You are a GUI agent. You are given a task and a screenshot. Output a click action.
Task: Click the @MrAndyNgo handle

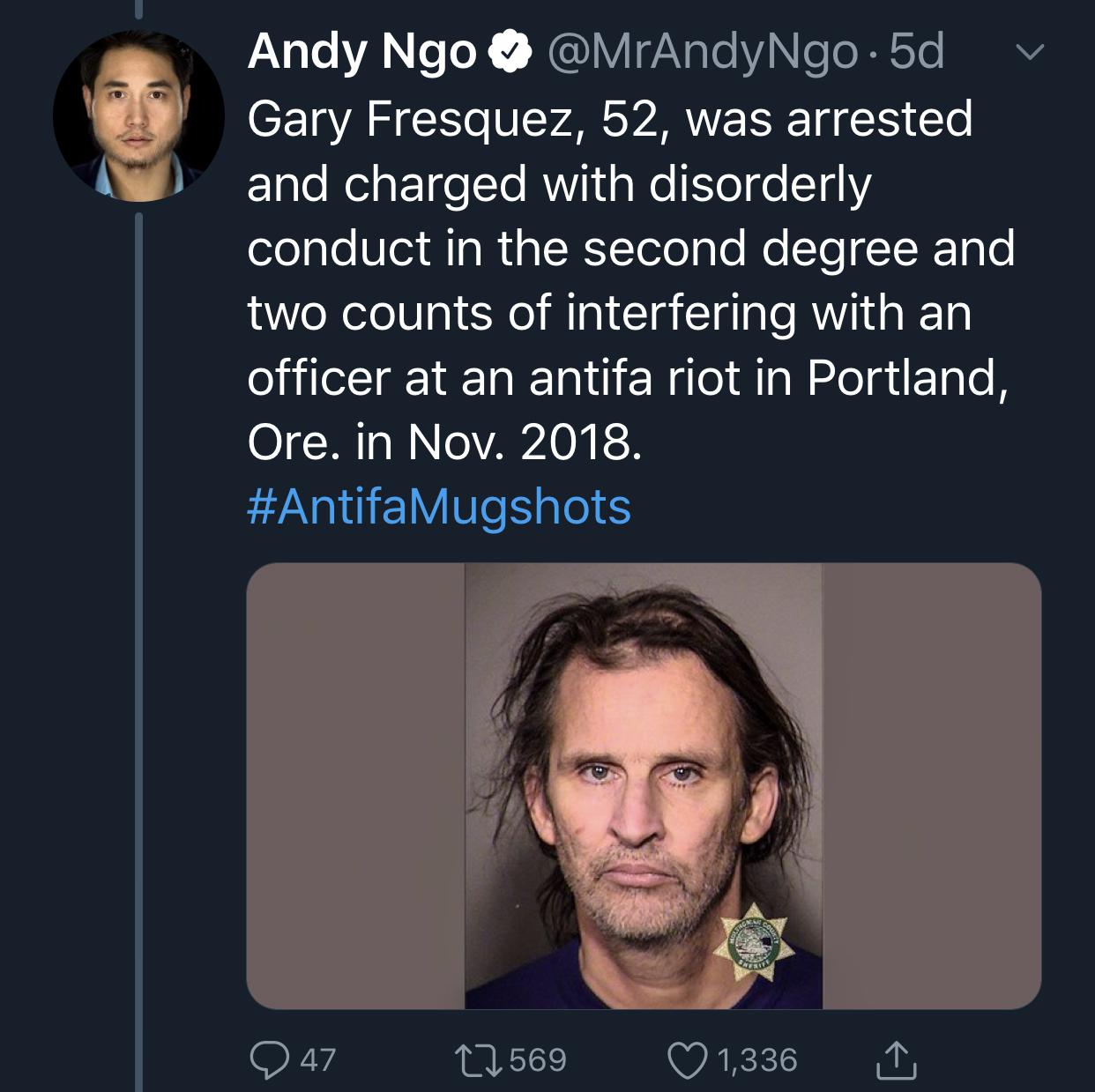point(702,53)
